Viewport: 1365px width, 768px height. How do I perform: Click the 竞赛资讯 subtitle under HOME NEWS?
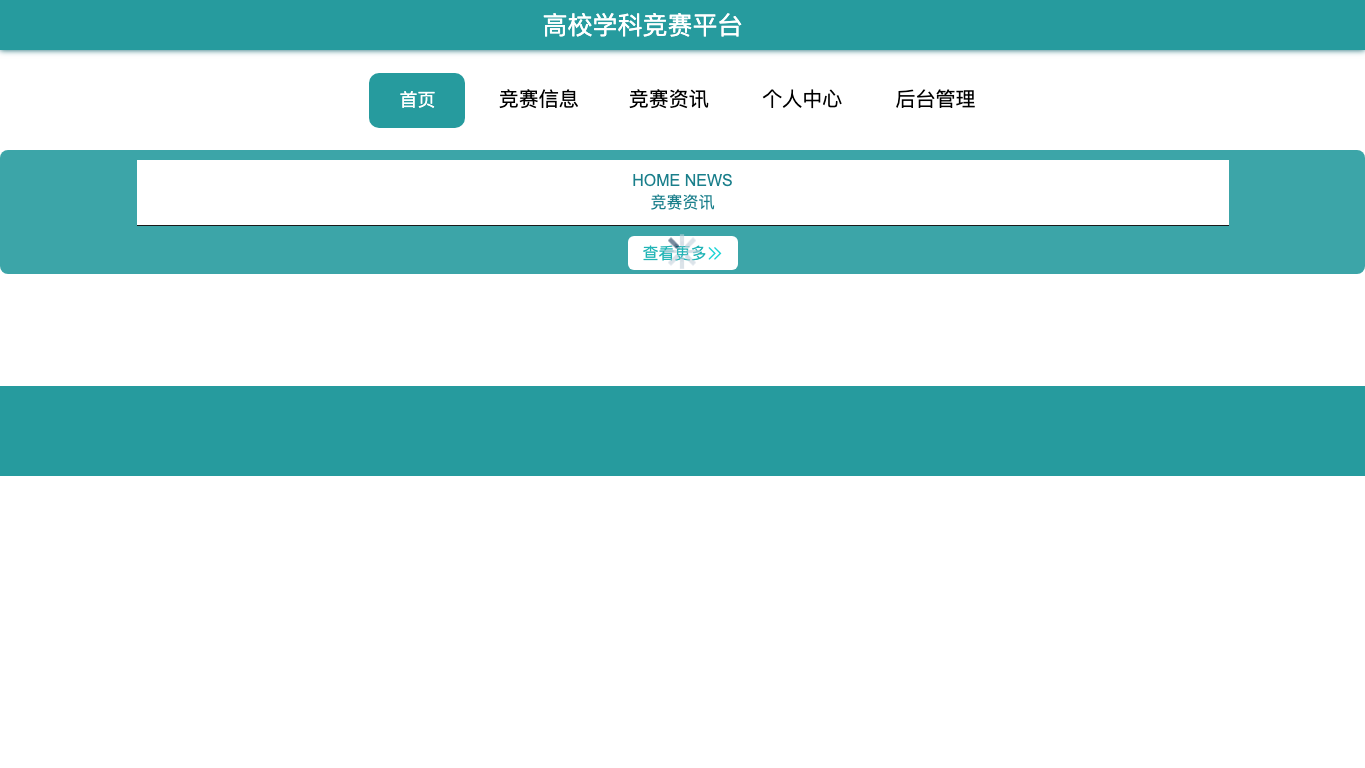pos(682,203)
